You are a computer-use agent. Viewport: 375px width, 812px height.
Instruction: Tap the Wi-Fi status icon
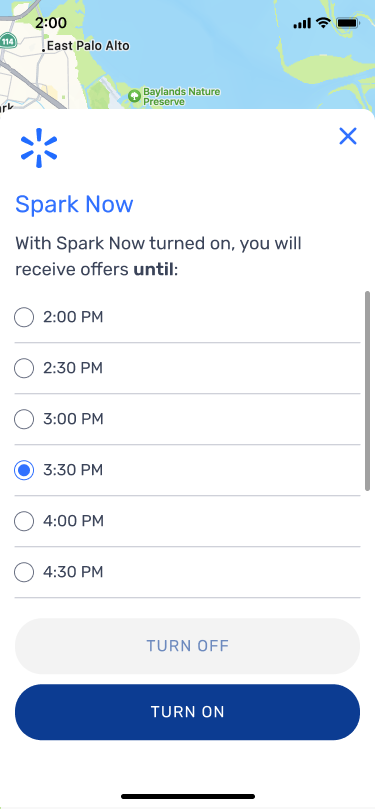[323, 23]
